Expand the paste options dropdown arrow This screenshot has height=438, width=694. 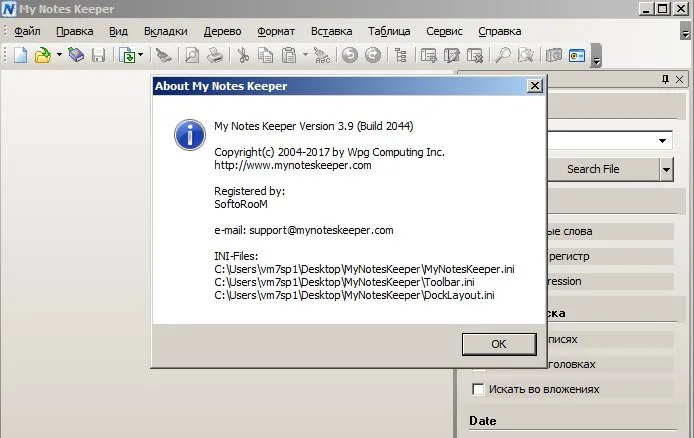click(x=305, y=55)
